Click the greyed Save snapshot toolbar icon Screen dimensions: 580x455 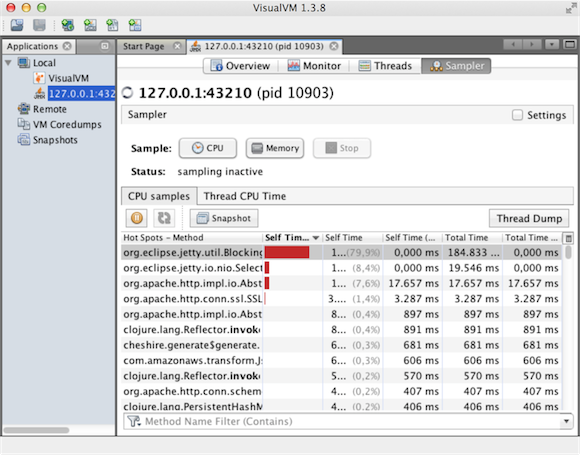(39, 25)
